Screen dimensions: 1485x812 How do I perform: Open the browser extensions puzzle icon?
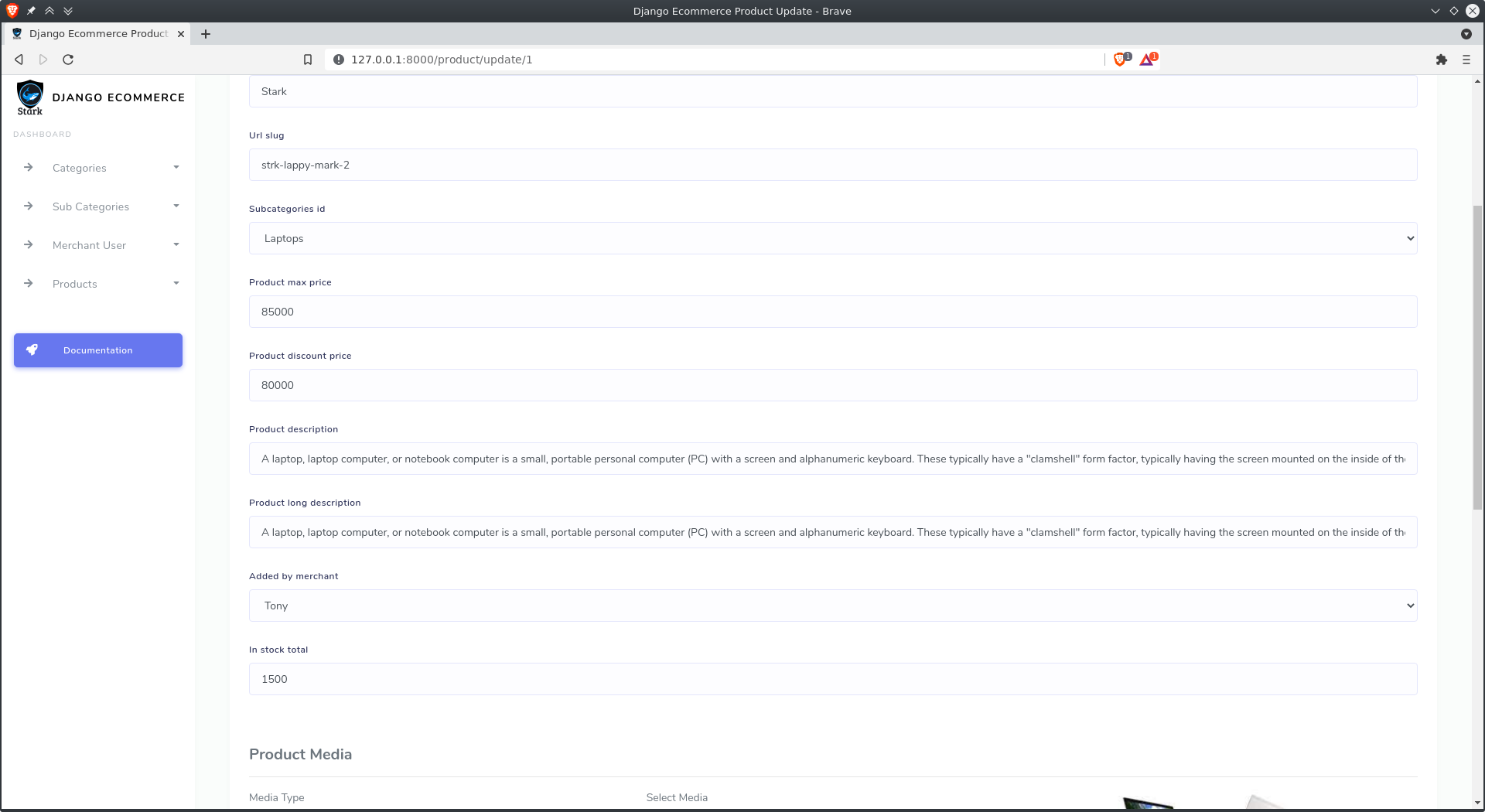(x=1442, y=59)
